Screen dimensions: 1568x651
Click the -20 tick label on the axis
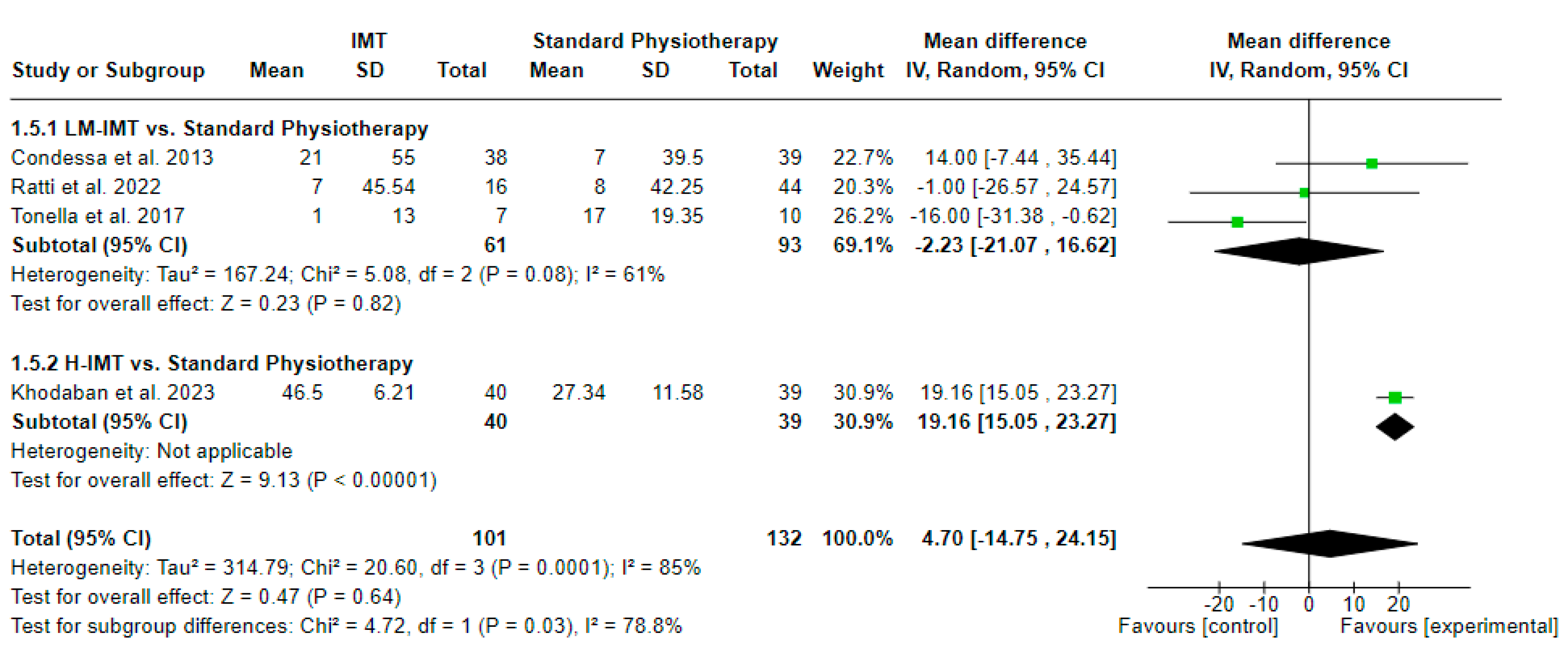click(x=1219, y=604)
